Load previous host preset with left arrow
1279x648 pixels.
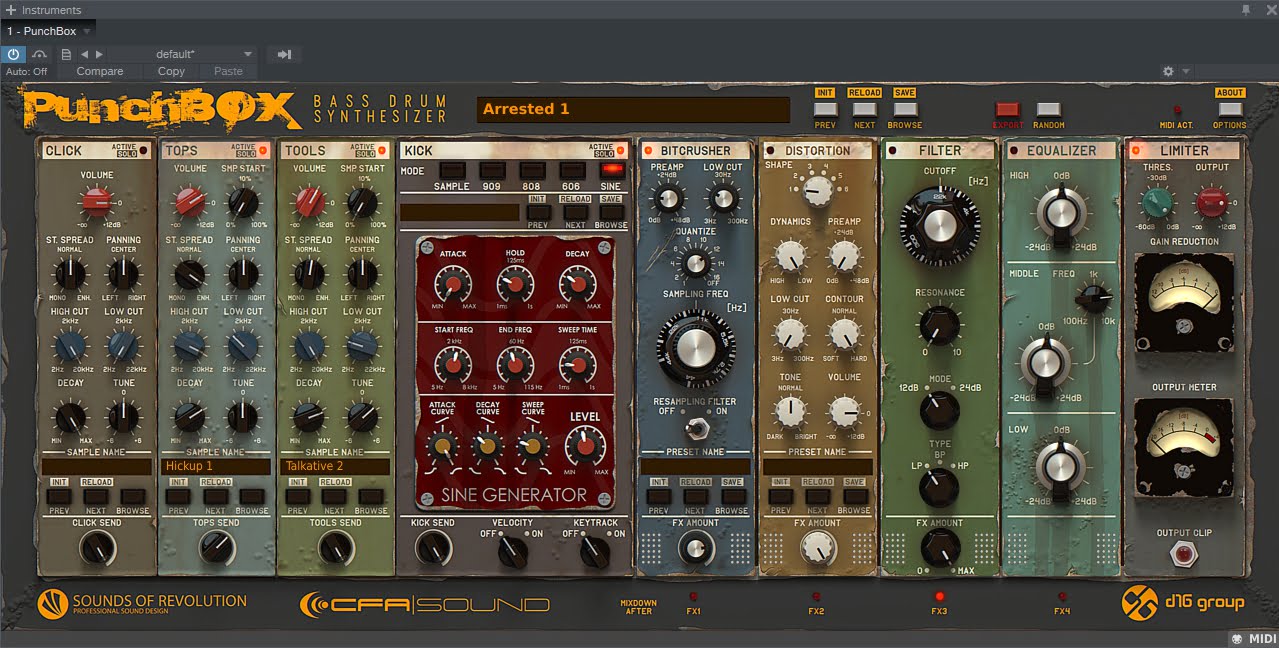[84, 54]
